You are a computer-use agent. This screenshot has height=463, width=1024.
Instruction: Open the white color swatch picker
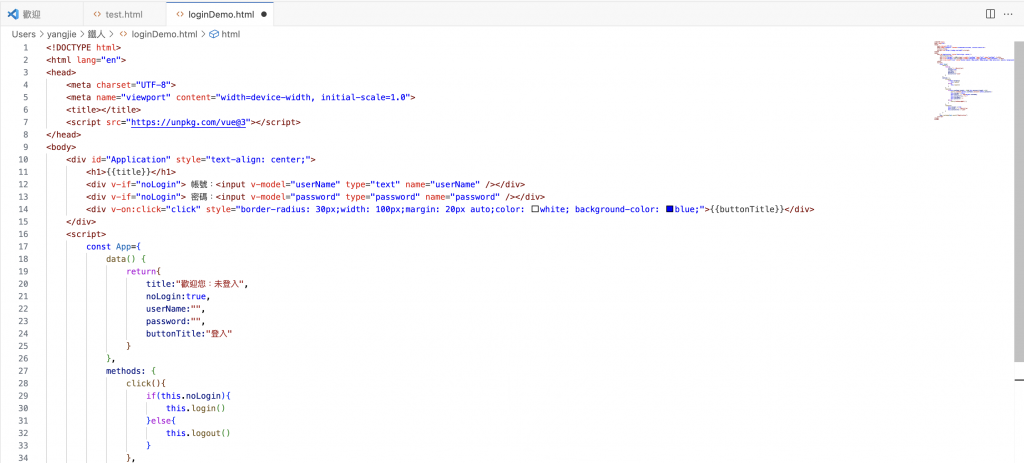point(536,210)
